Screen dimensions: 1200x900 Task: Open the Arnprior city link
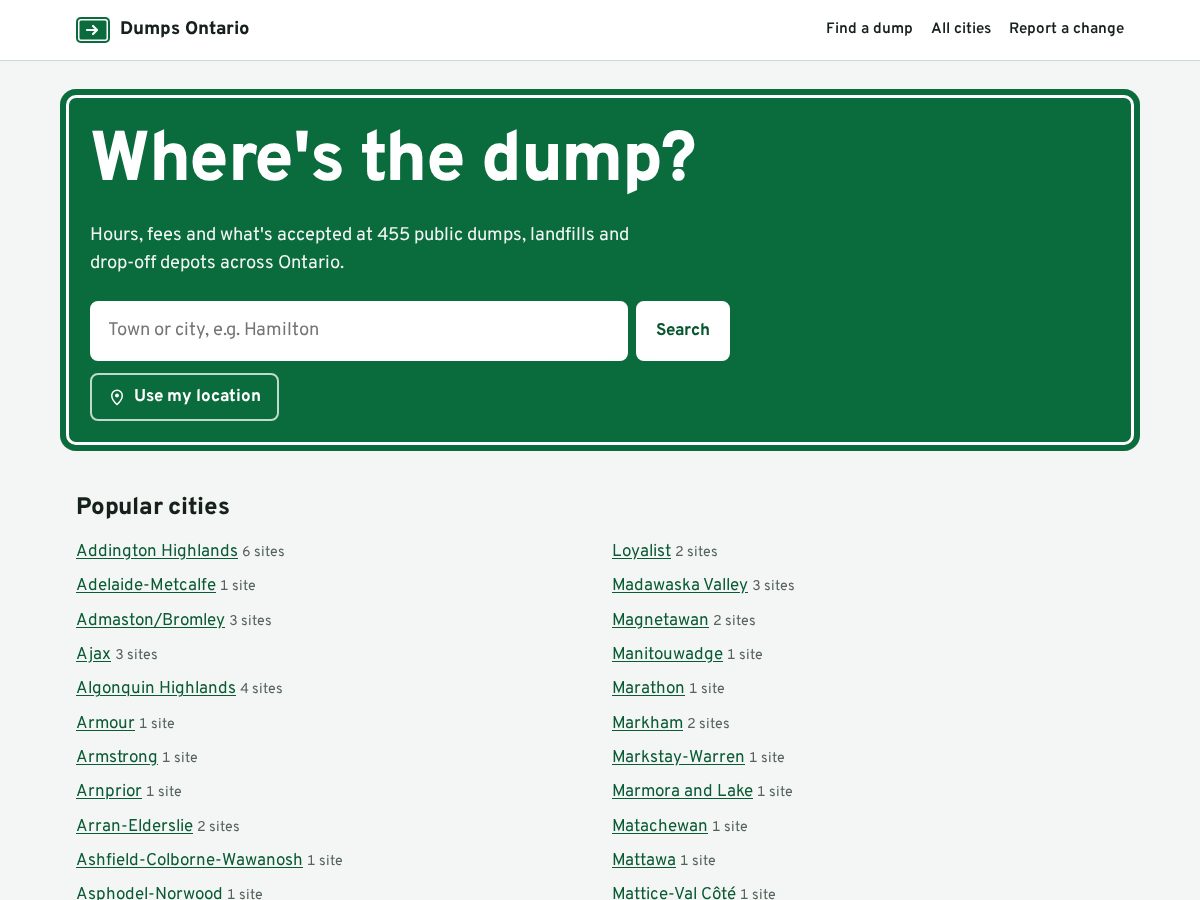(109, 791)
